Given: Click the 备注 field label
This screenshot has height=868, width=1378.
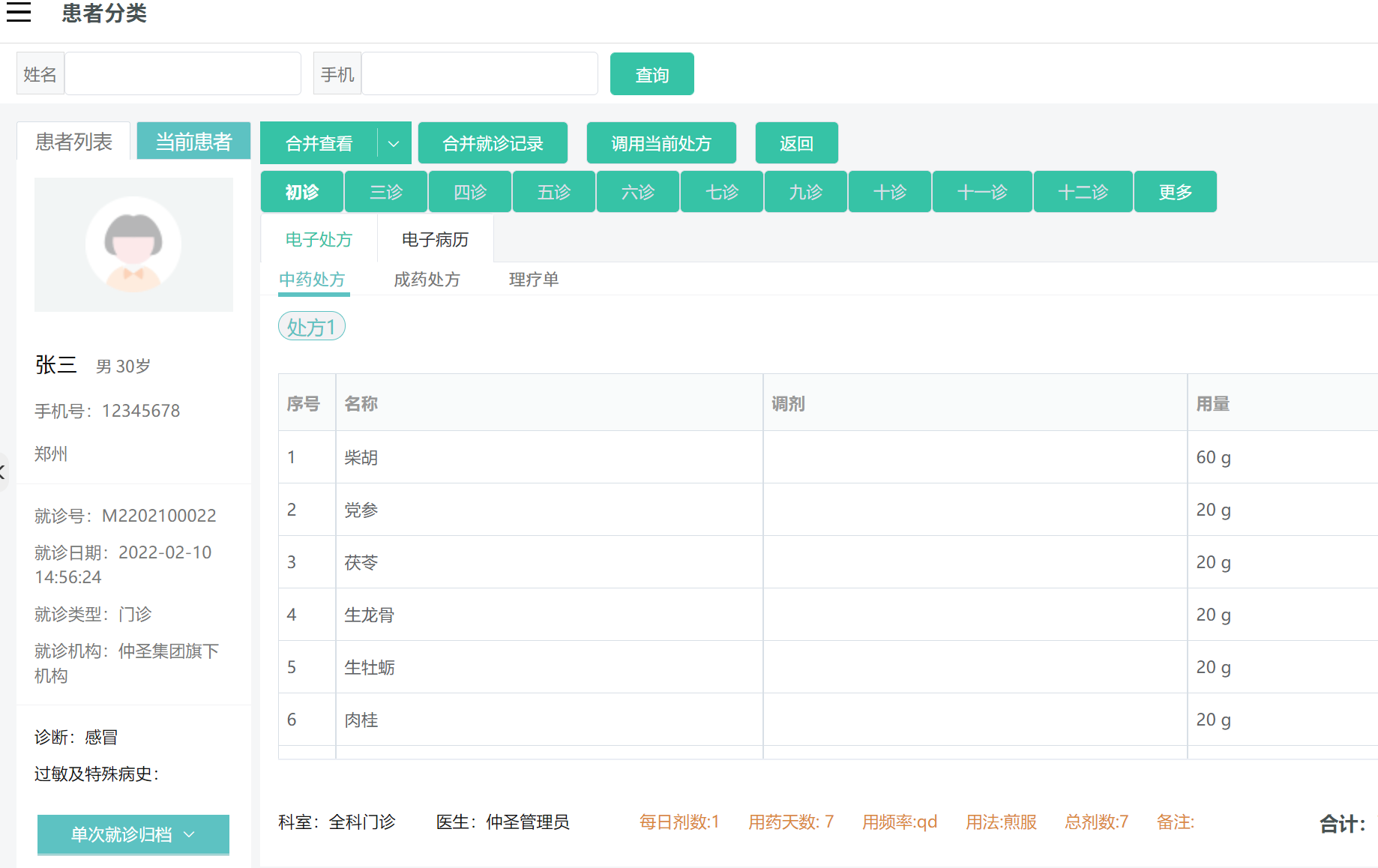Looking at the screenshot, I should click(1175, 822).
